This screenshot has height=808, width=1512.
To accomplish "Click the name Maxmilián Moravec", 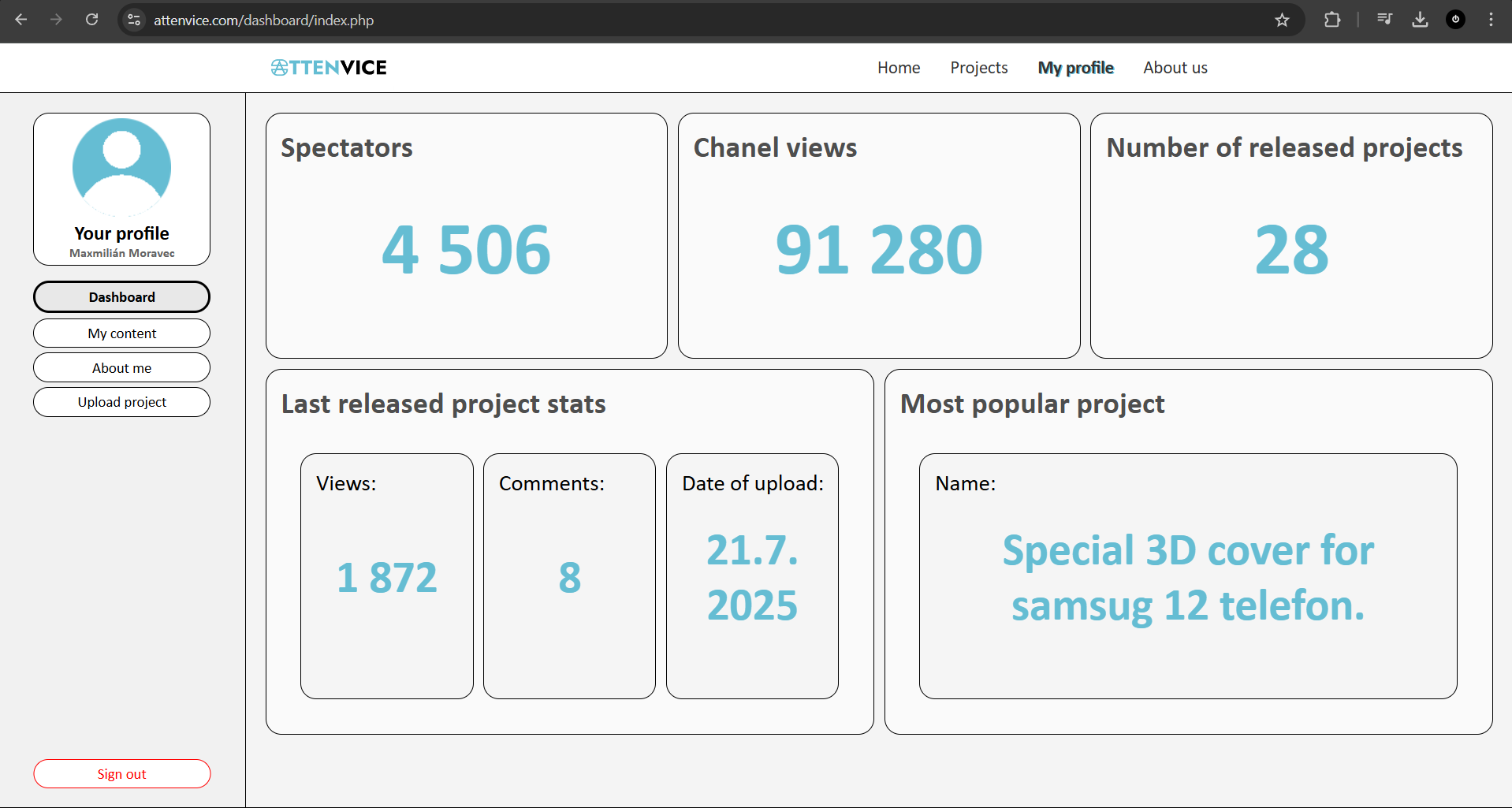I will pos(122,253).
